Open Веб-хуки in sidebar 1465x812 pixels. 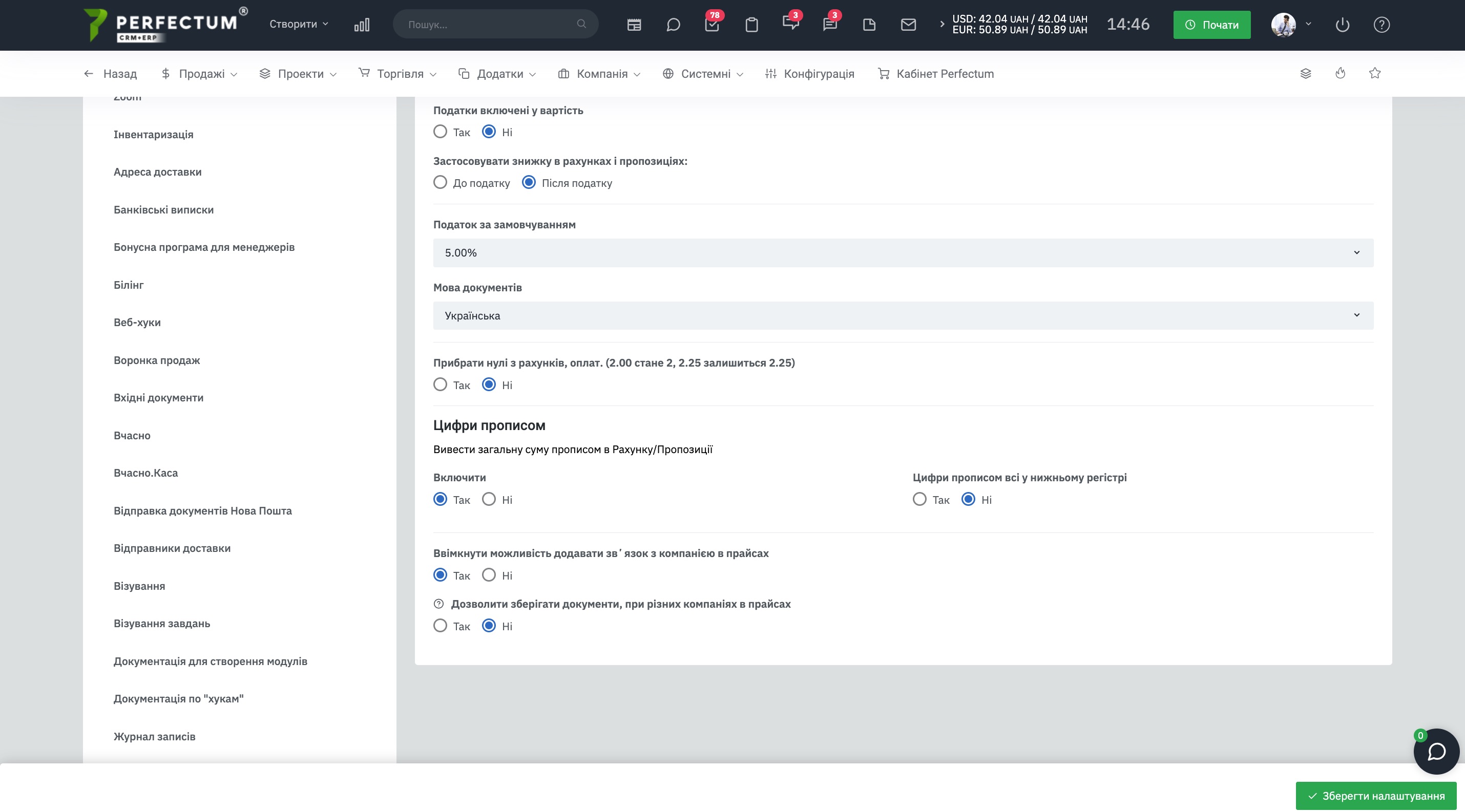tap(137, 322)
